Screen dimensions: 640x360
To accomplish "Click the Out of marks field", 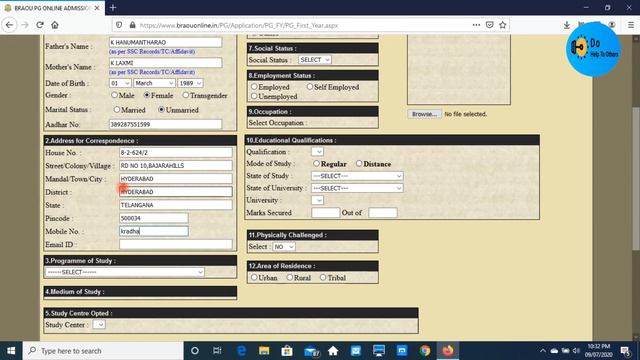I will [x=382, y=213].
